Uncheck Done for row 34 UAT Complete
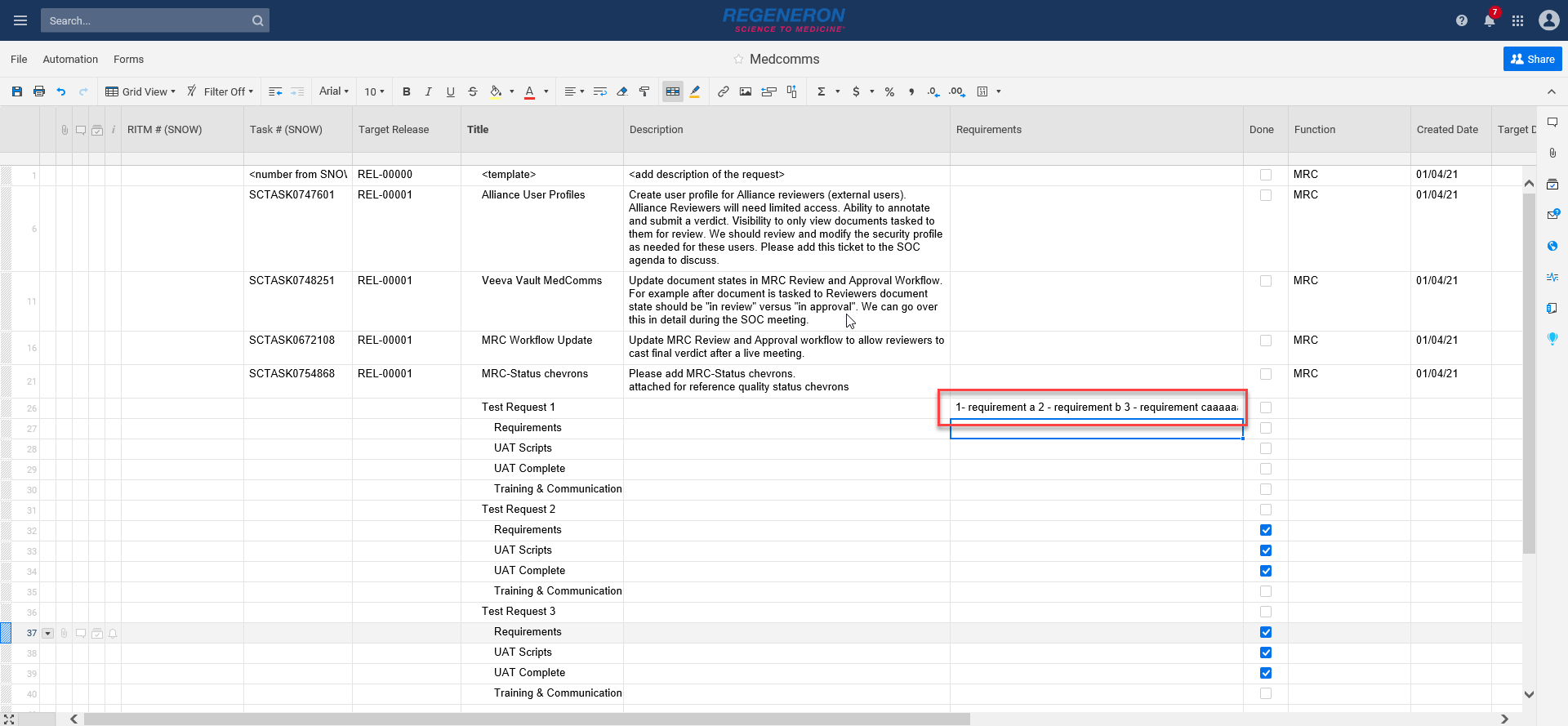 [1266, 571]
